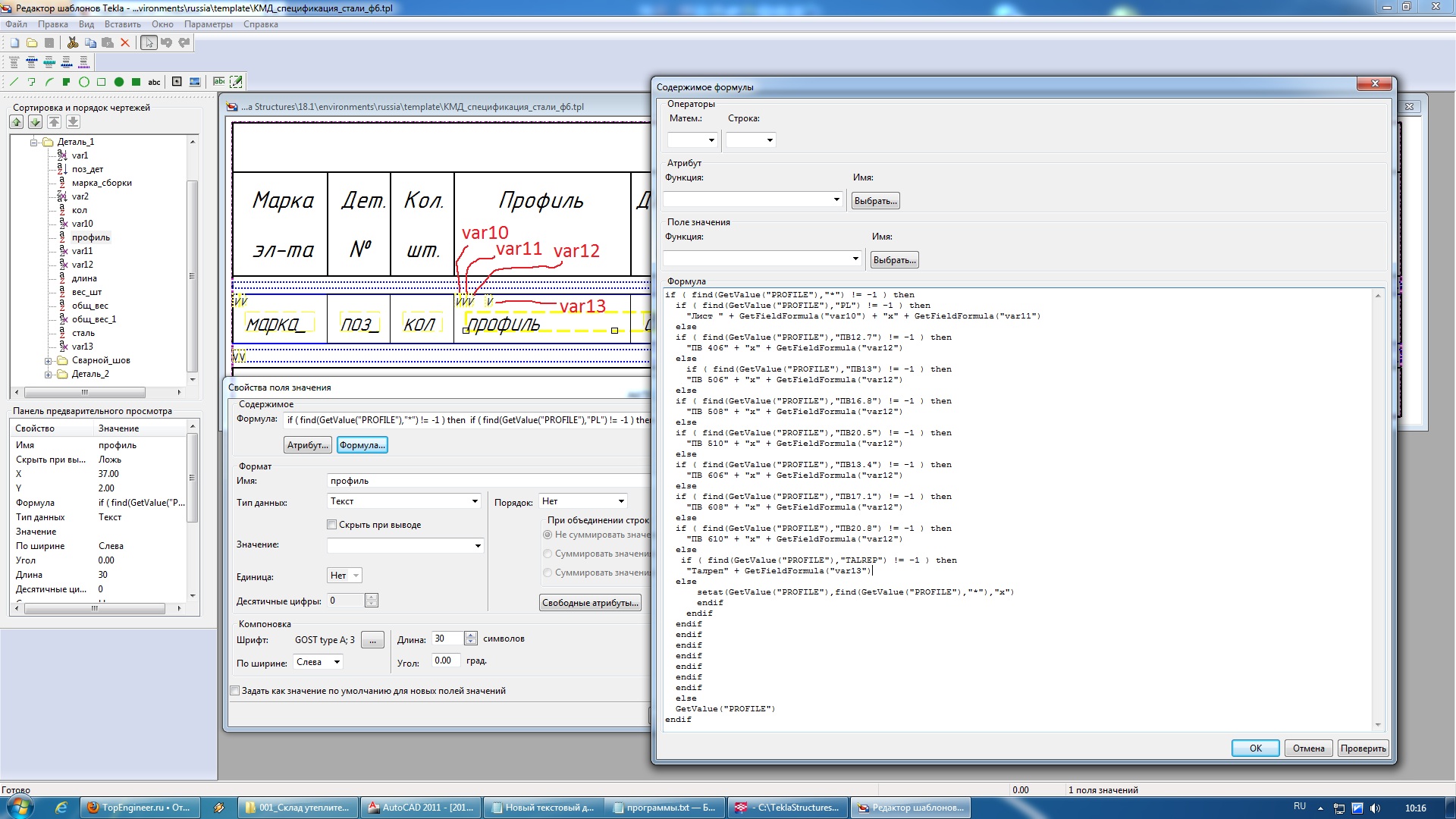This screenshot has height=819, width=1456.
Task: Select the hollow circle drawing tool
Action: point(84,82)
